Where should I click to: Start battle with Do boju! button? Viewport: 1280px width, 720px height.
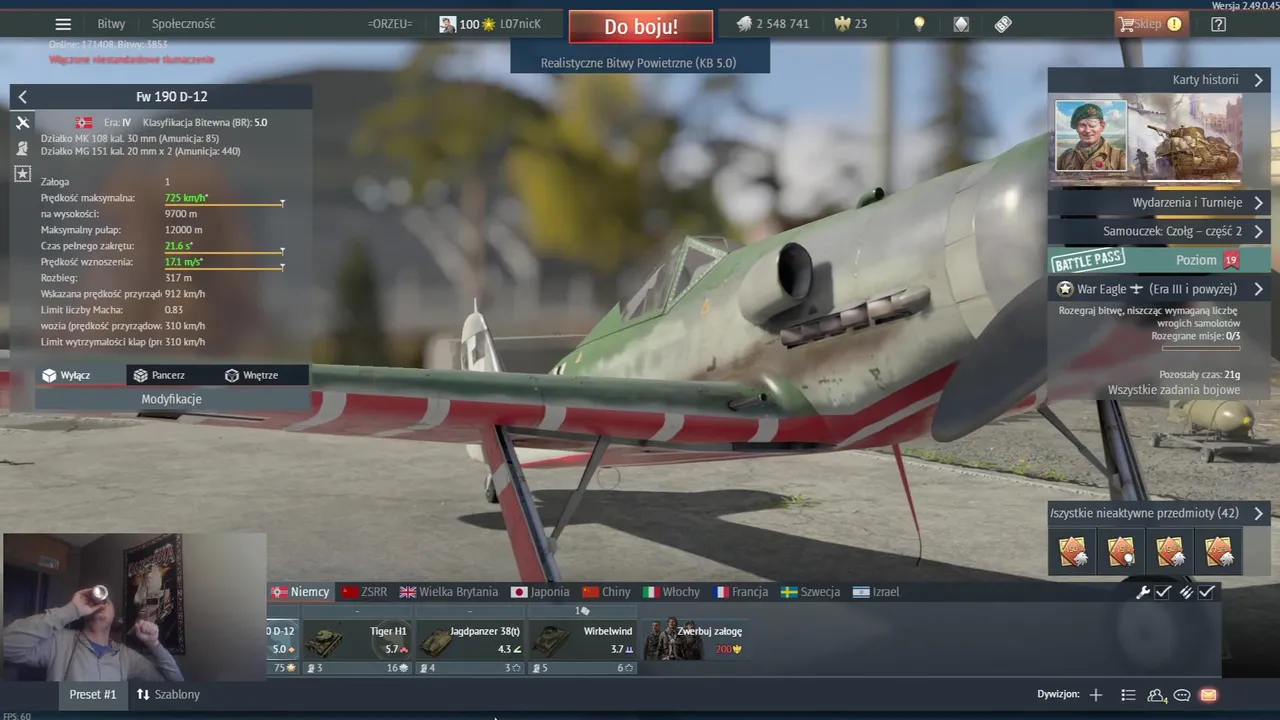[641, 27]
